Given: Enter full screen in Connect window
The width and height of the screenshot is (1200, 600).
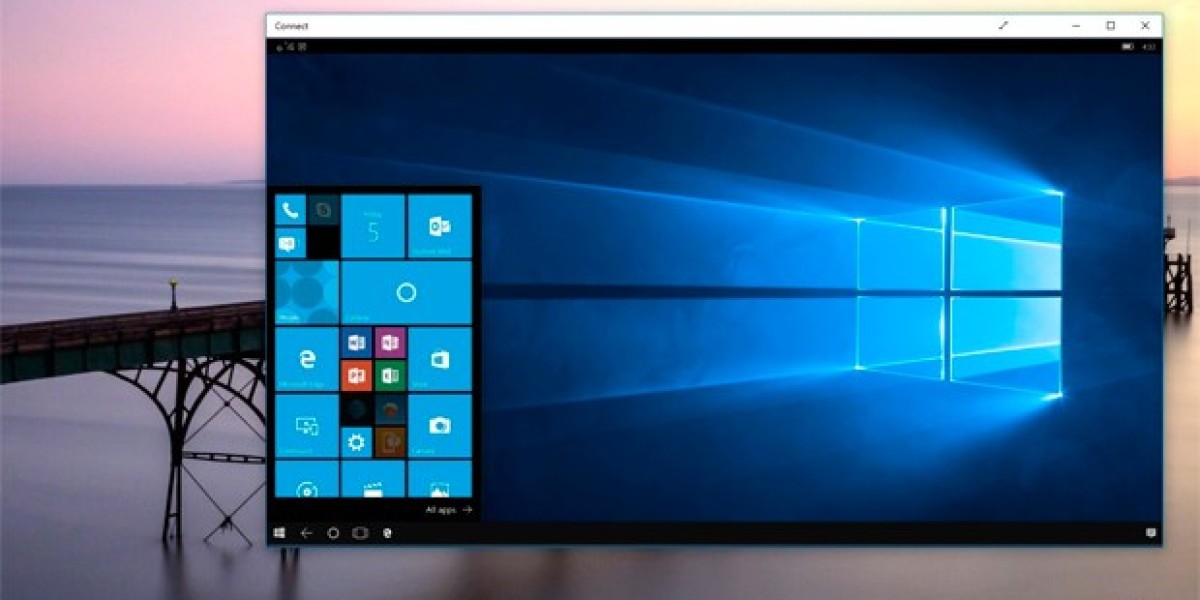Looking at the screenshot, I should pos(1003,26).
